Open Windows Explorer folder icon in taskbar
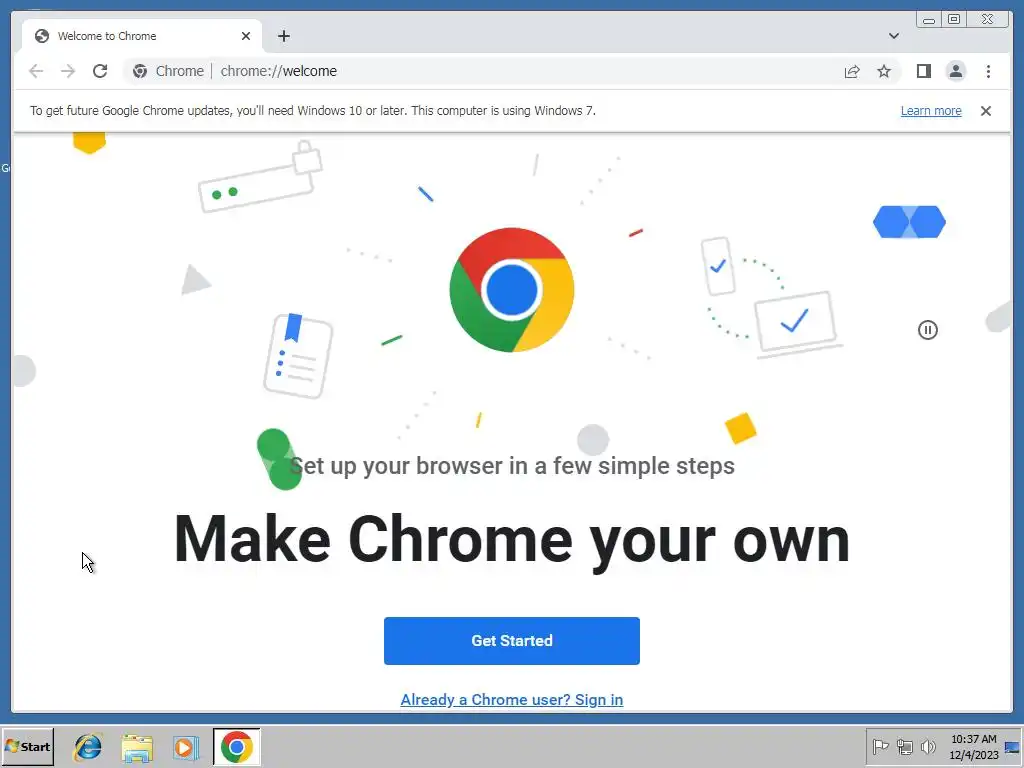Viewport: 1024px width, 768px height. click(x=137, y=747)
